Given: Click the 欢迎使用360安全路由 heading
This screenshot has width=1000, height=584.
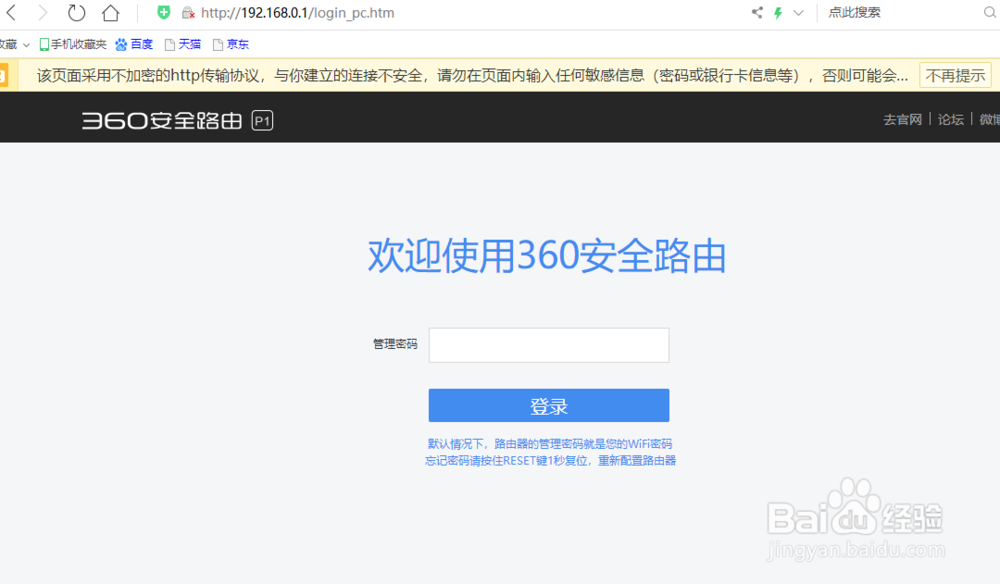Looking at the screenshot, I should click(x=547, y=256).
